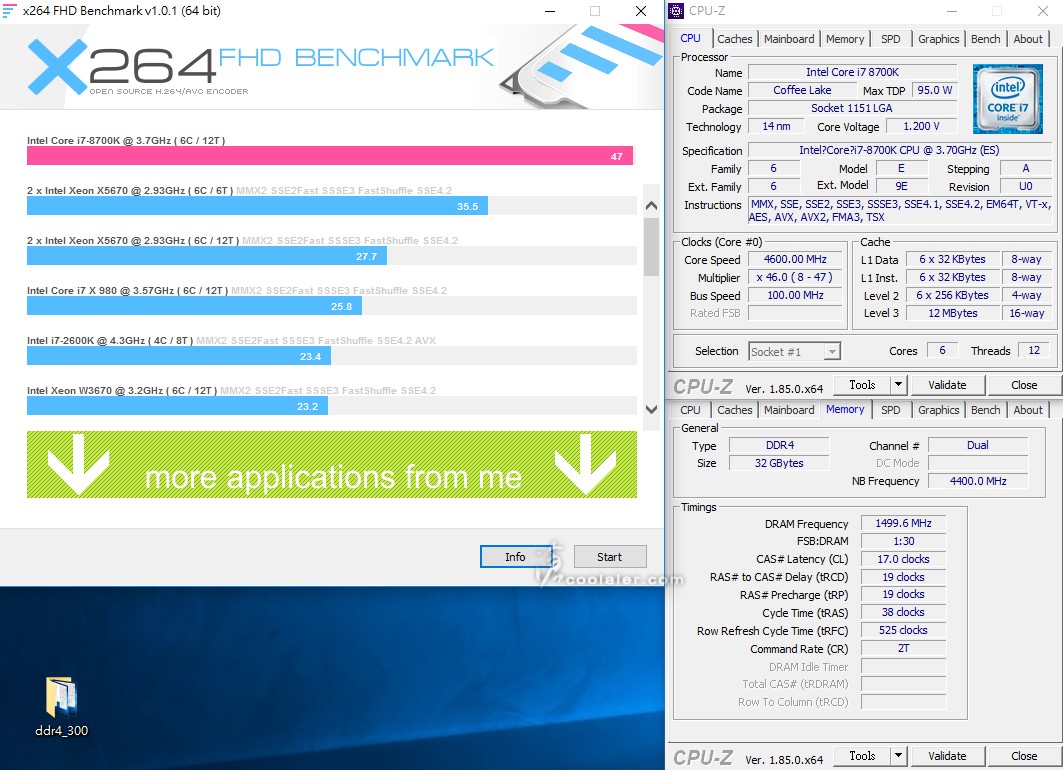Image resolution: width=1063 pixels, height=770 pixels.
Task: Open the Graphics tab in lower CPU-Z window
Action: pos(938,410)
